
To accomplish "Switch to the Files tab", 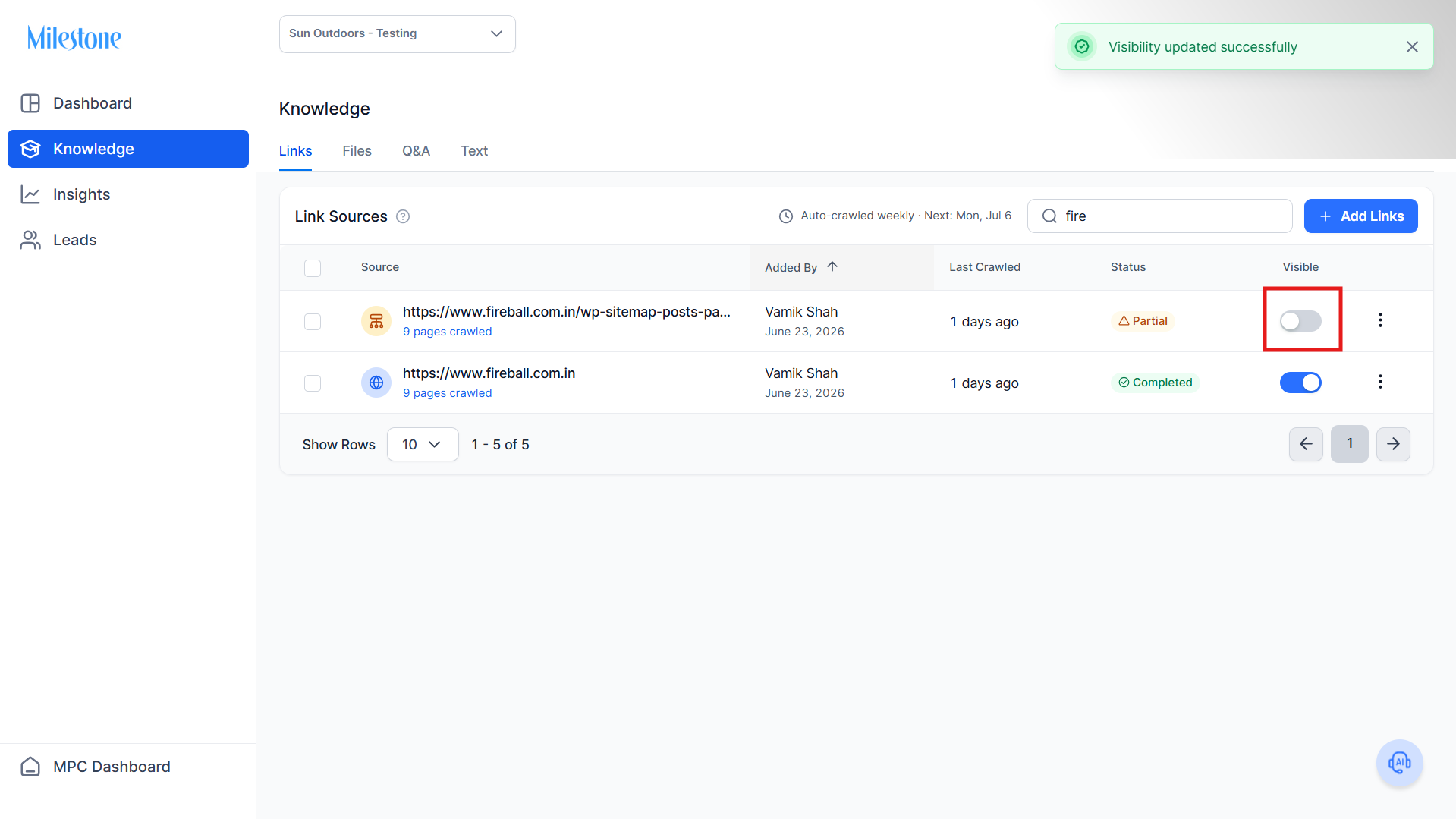I will 357,151.
